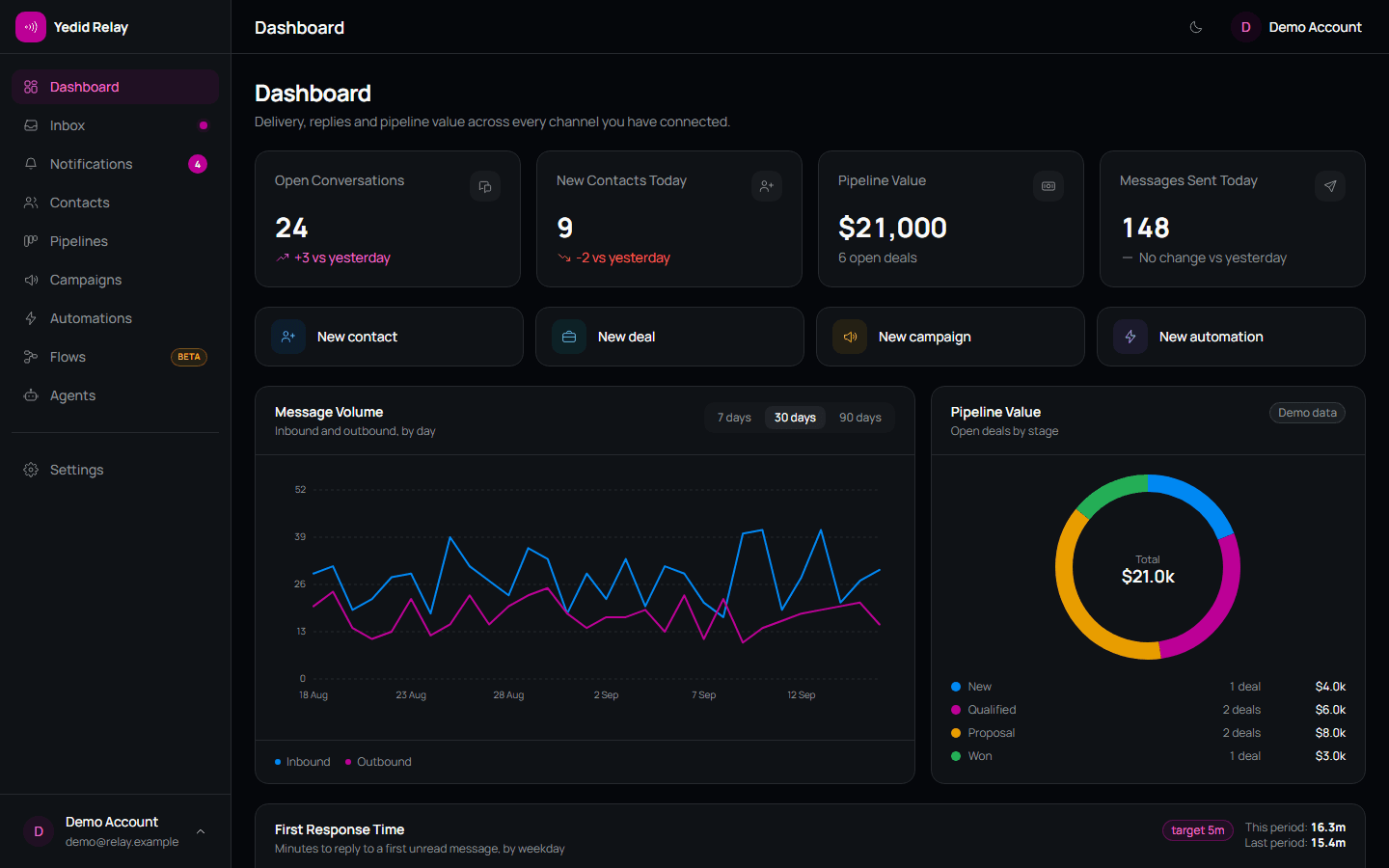Click the Messages Sent Today send icon
Image resolution: width=1389 pixels, height=868 pixels.
(1330, 186)
